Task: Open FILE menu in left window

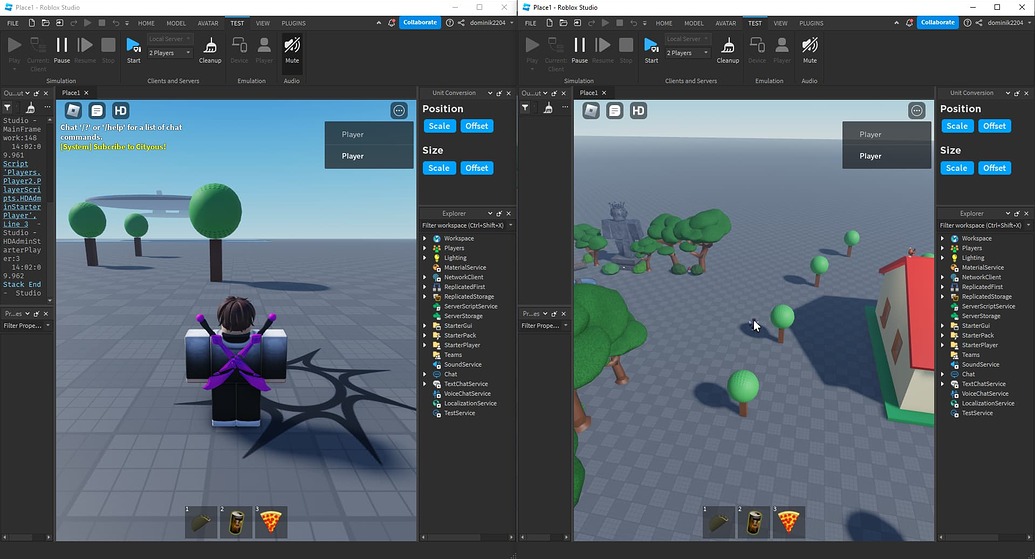Action: point(13,23)
